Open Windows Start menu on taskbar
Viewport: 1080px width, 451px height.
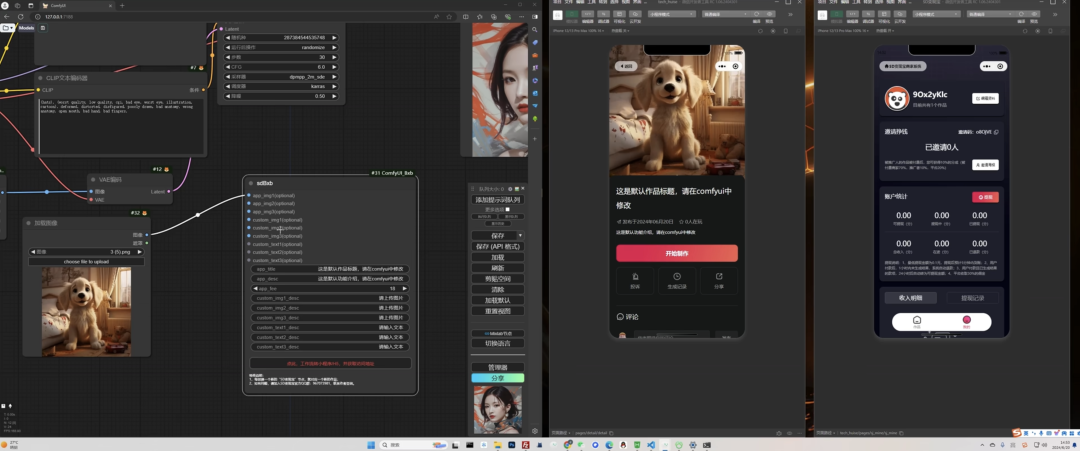click(x=371, y=445)
